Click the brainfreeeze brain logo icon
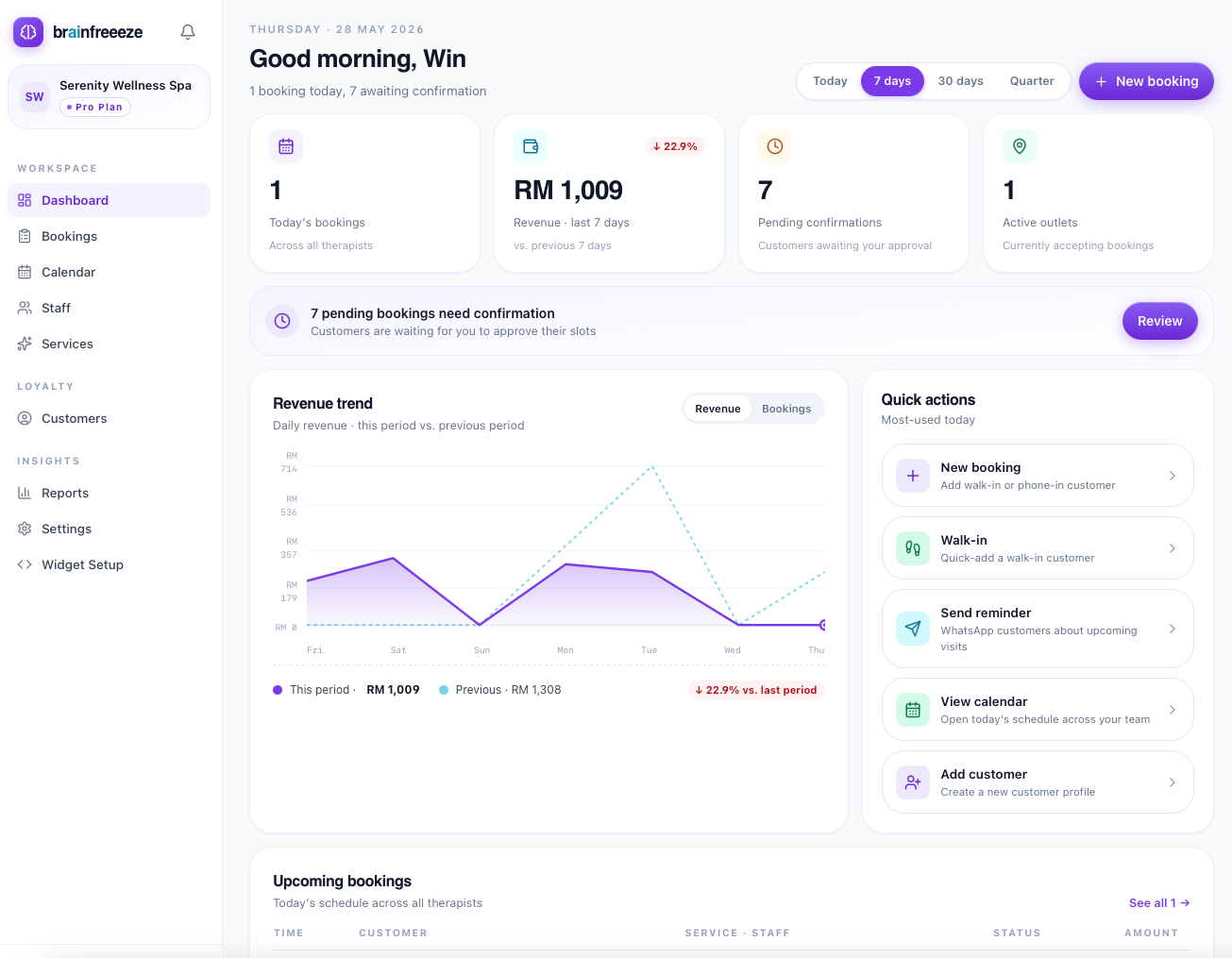Viewport: 1232px width, 958px height. coord(28,32)
